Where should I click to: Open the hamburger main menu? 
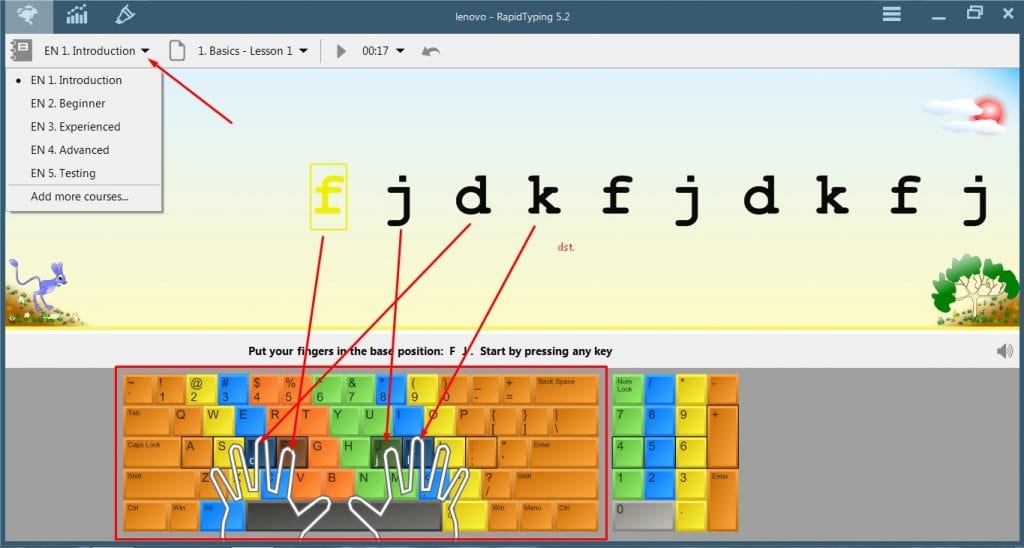click(x=891, y=14)
